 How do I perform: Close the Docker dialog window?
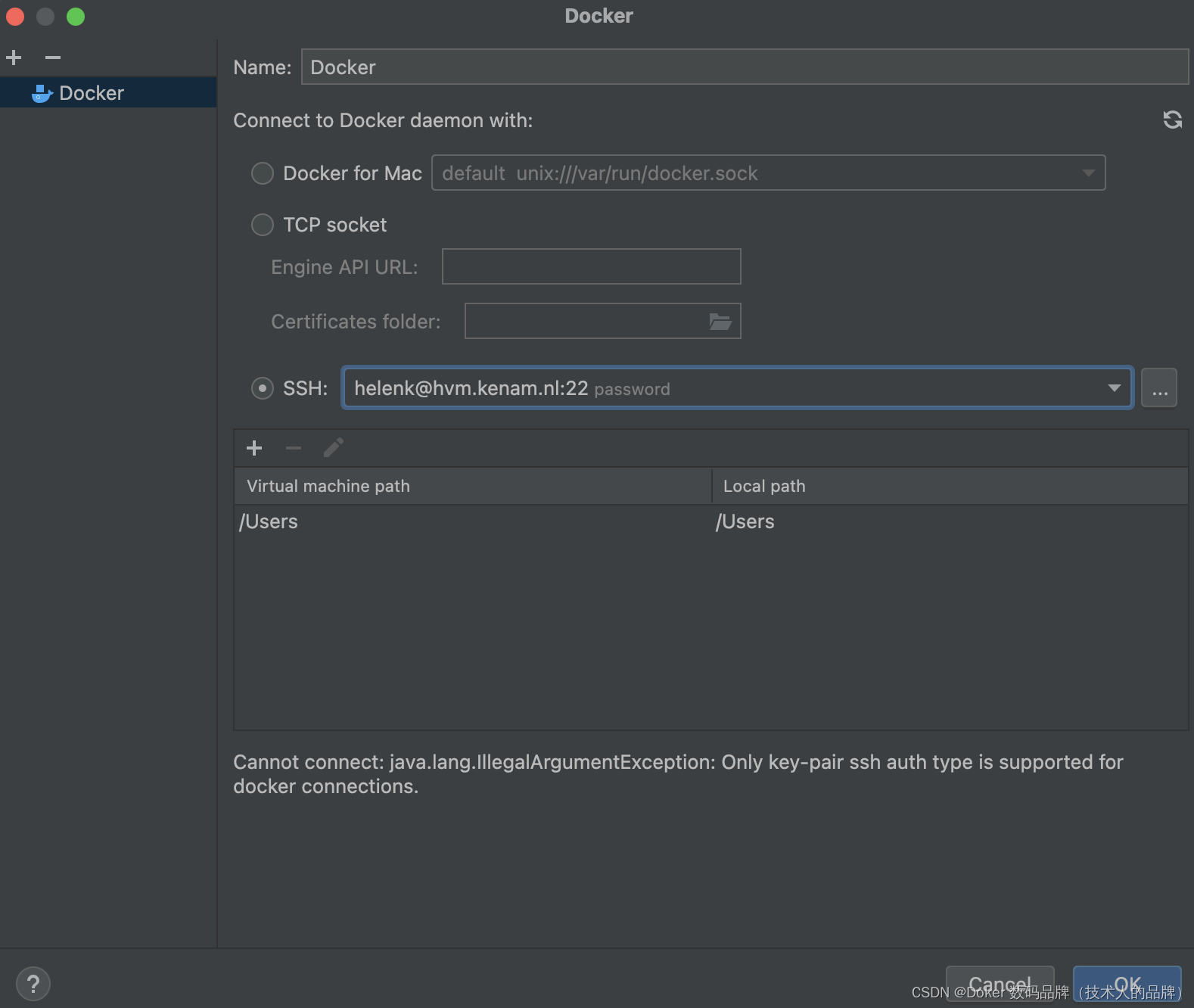tap(15, 16)
